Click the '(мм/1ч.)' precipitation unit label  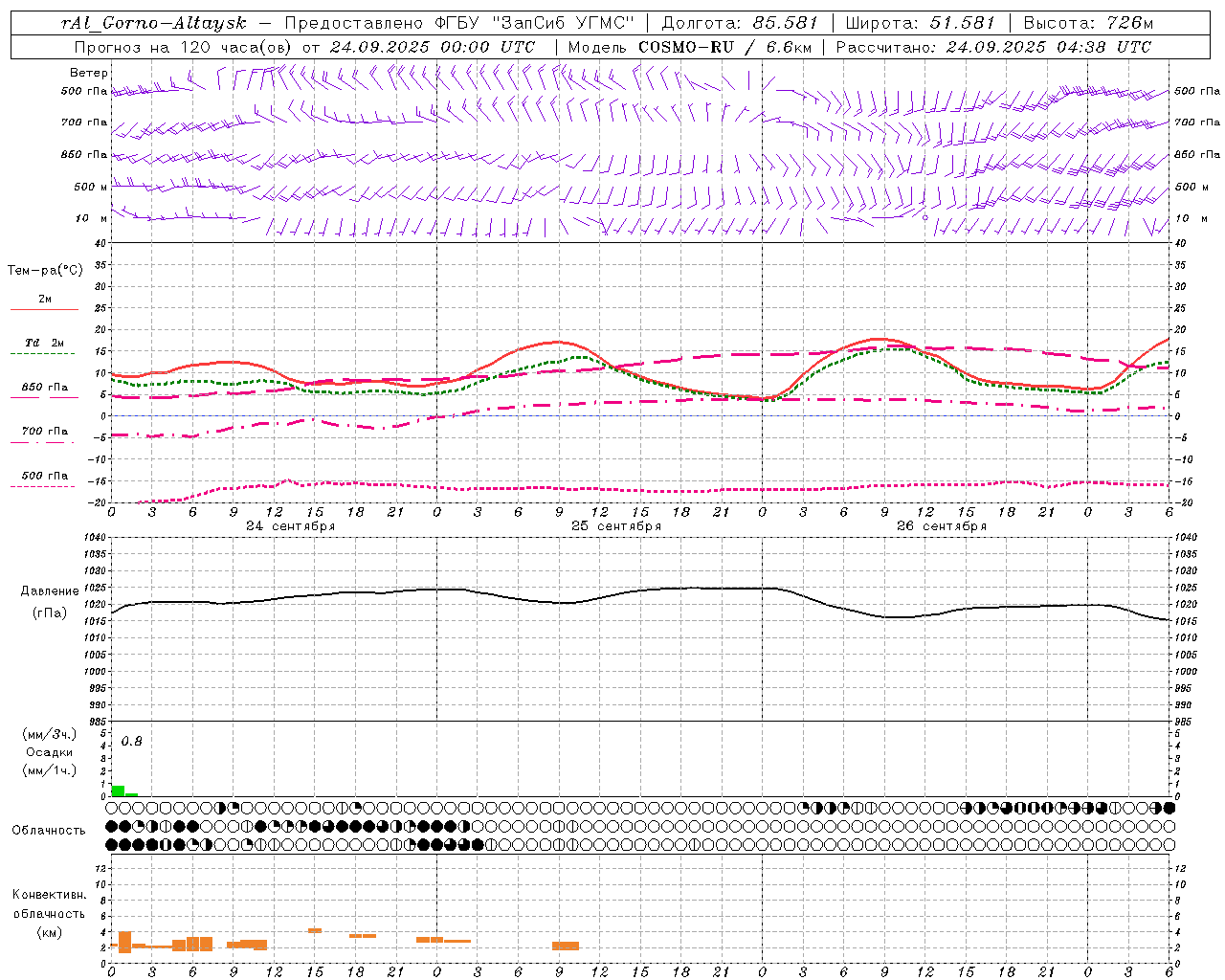coord(50,770)
